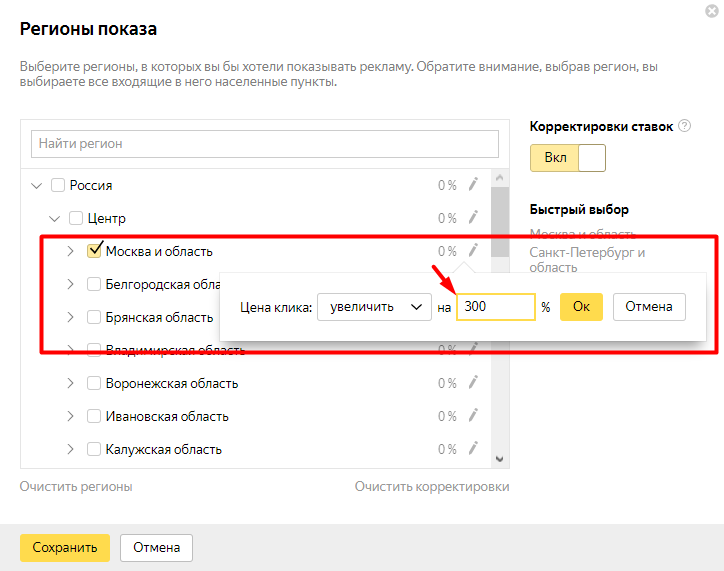The height and width of the screenshot is (571, 724).
Task: Expand the Москва и область node
Action: point(70,251)
